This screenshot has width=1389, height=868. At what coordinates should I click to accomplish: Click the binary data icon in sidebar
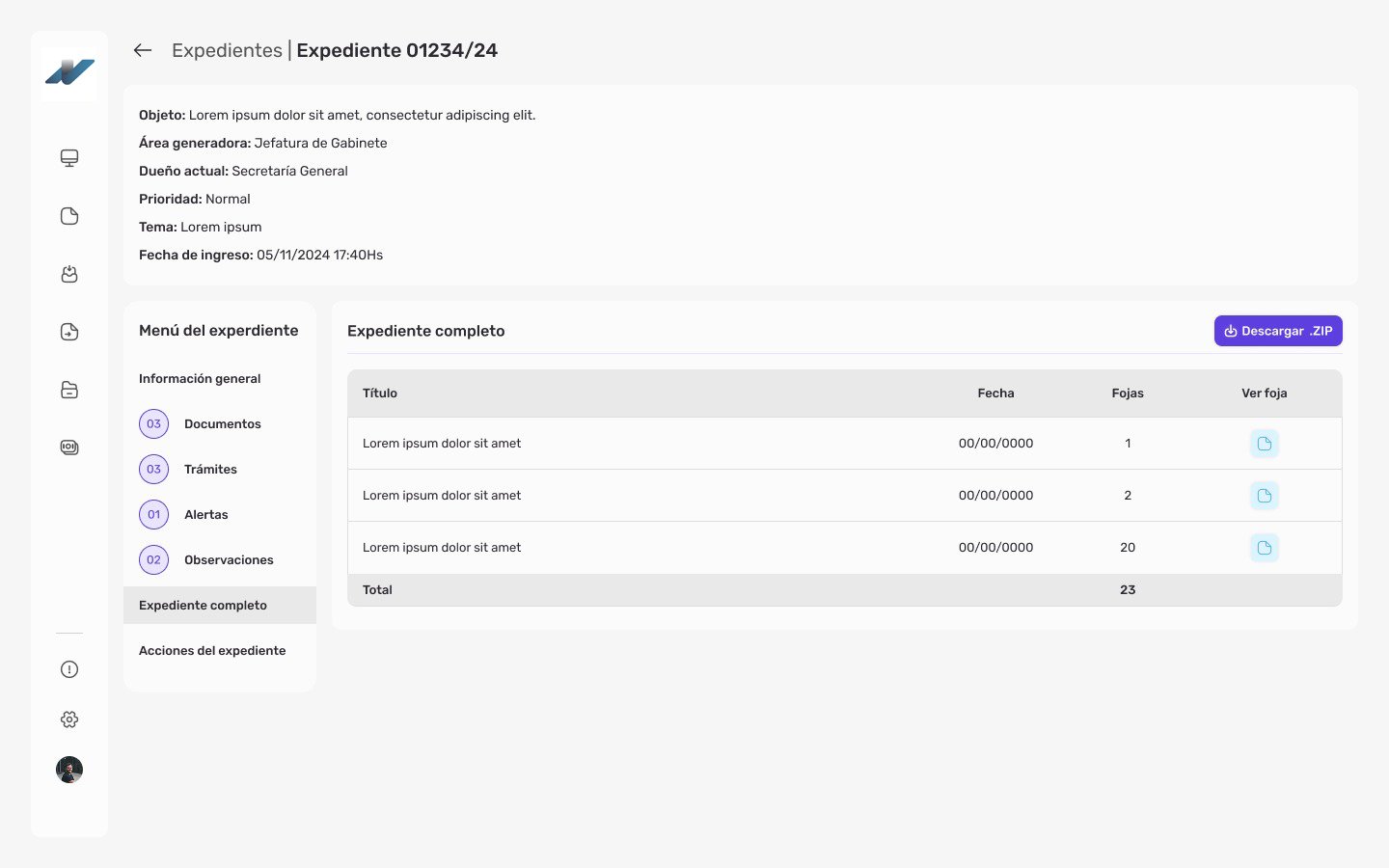[x=69, y=448]
